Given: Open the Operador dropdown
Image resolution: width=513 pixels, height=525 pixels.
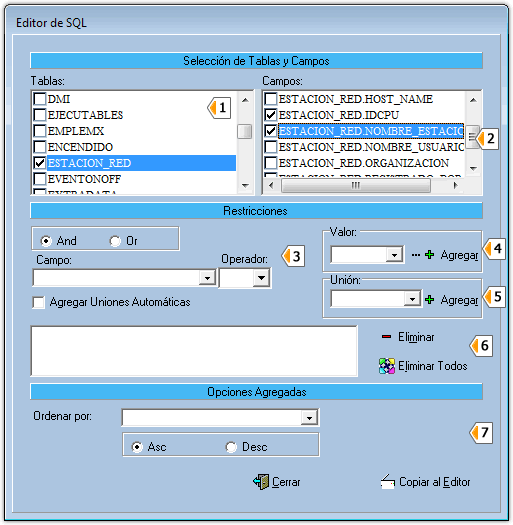Looking at the screenshot, I should tap(261, 278).
